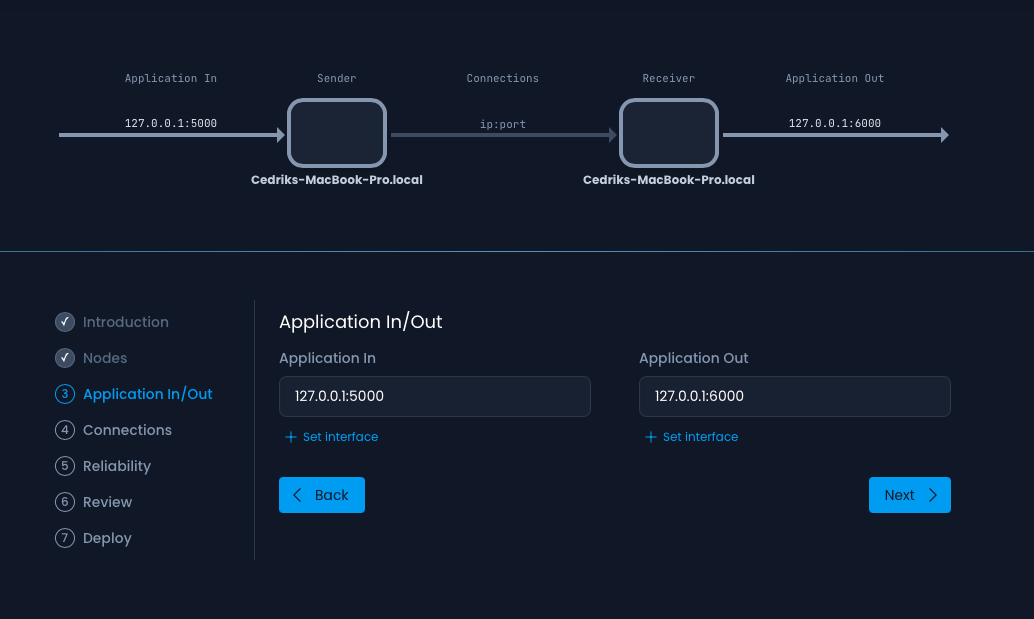Screen dimensions: 1034x619
Task: Click the checkmark icon beside Nodes step
Action: click(65, 358)
